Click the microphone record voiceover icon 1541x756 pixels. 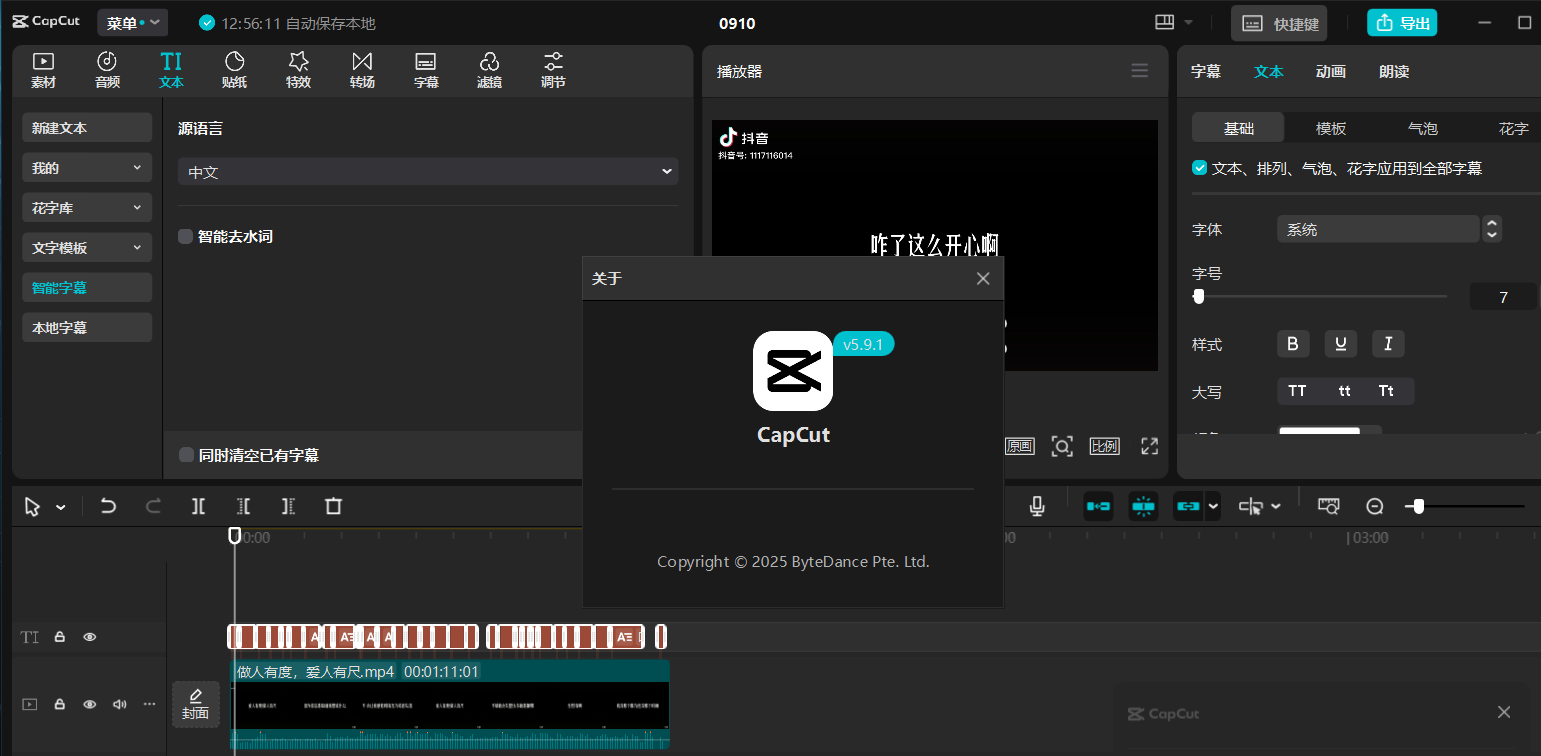1037,506
